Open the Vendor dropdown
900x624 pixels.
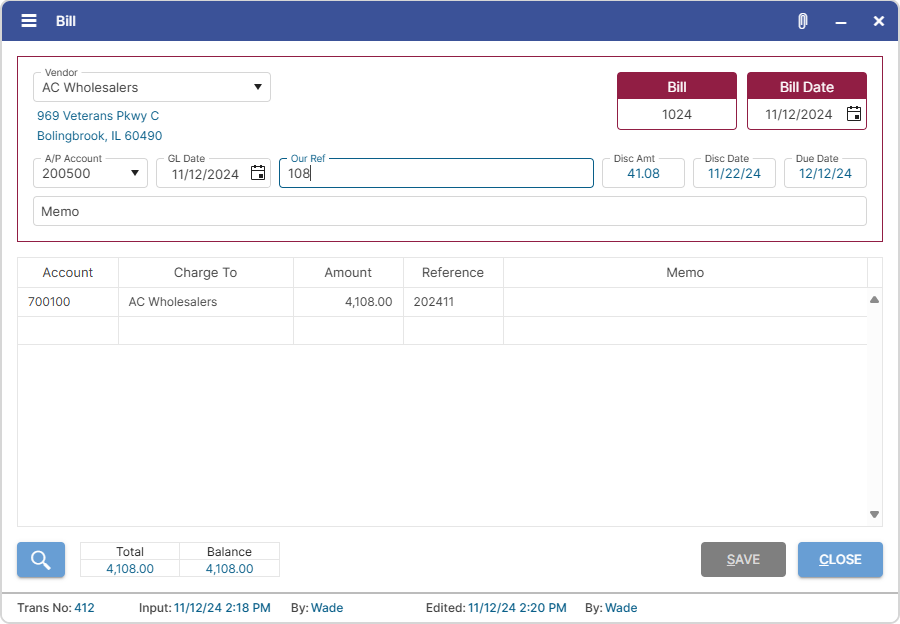point(258,87)
